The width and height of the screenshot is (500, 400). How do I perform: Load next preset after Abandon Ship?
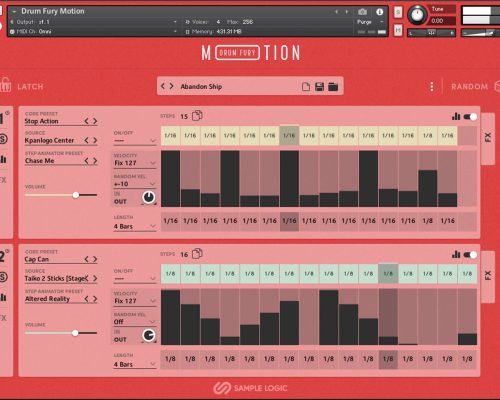point(171,86)
